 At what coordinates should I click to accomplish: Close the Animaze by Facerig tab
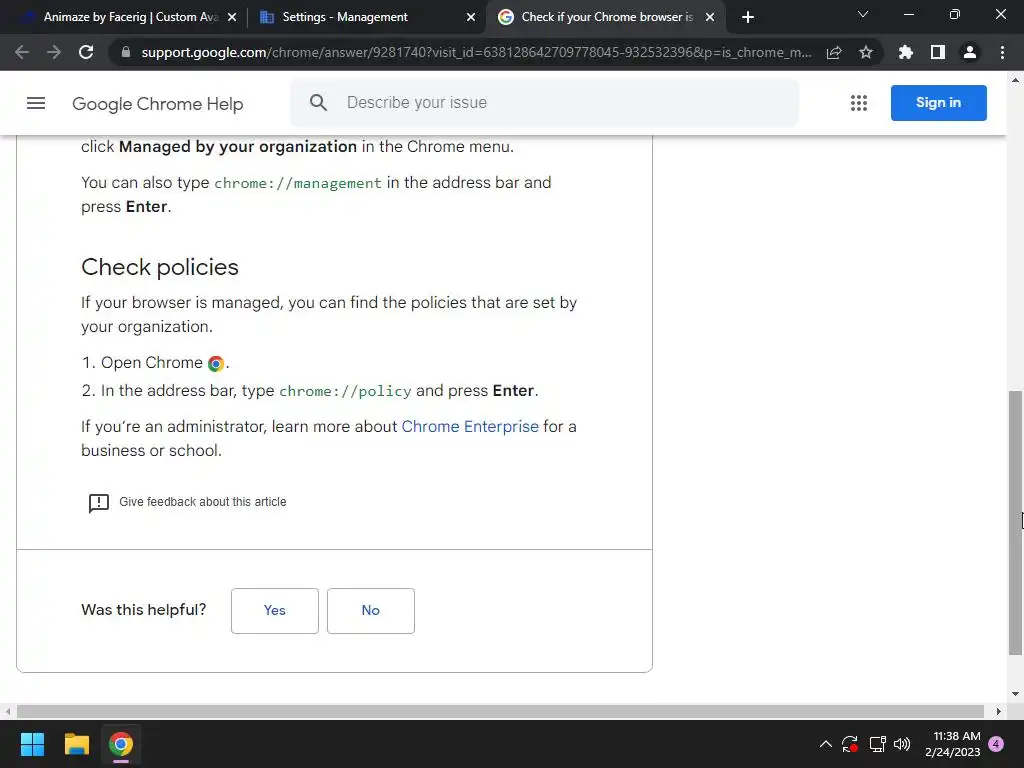pyautogui.click(x=232, y=17)
